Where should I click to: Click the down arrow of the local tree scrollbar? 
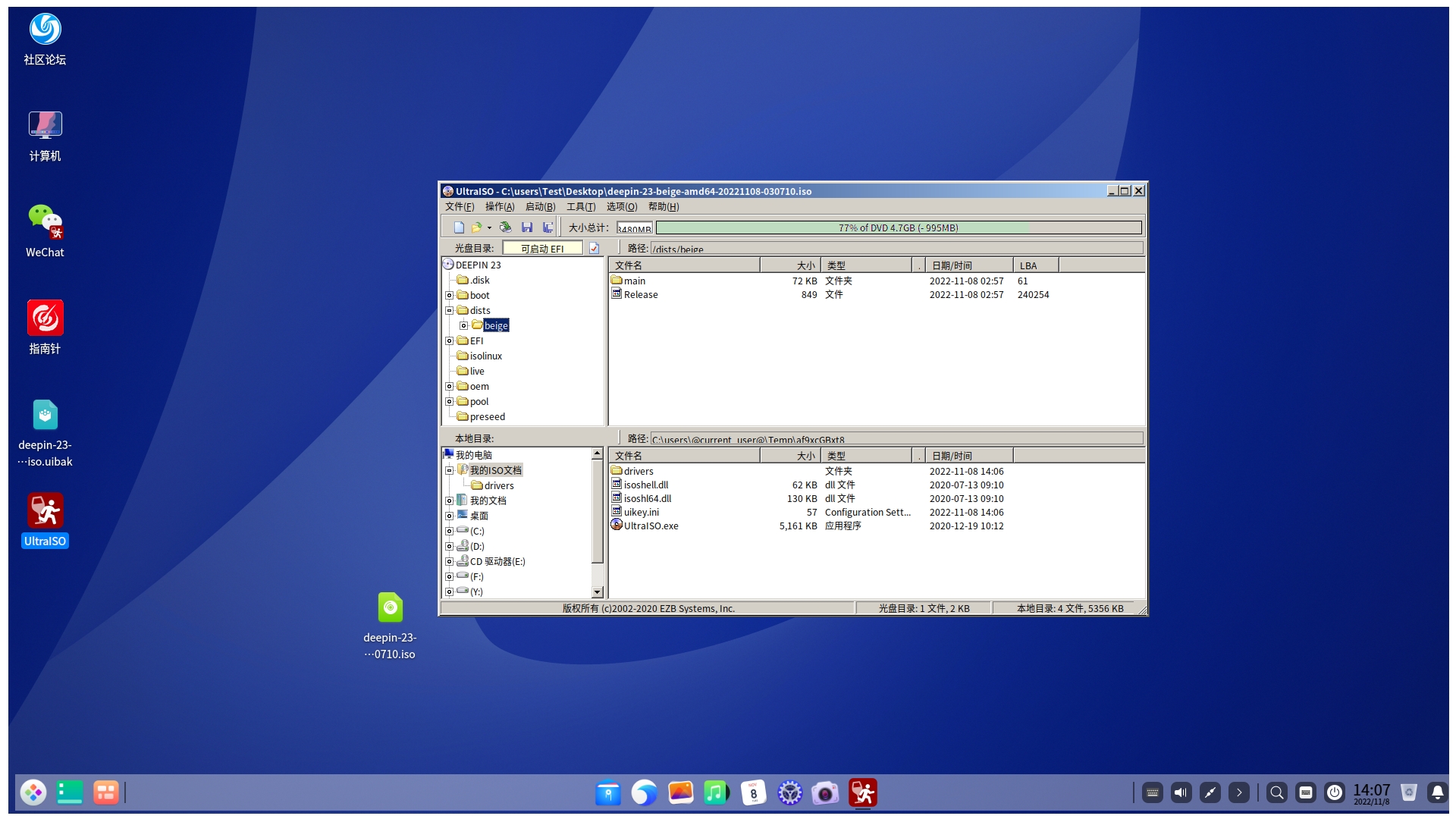tap(597, 592)
